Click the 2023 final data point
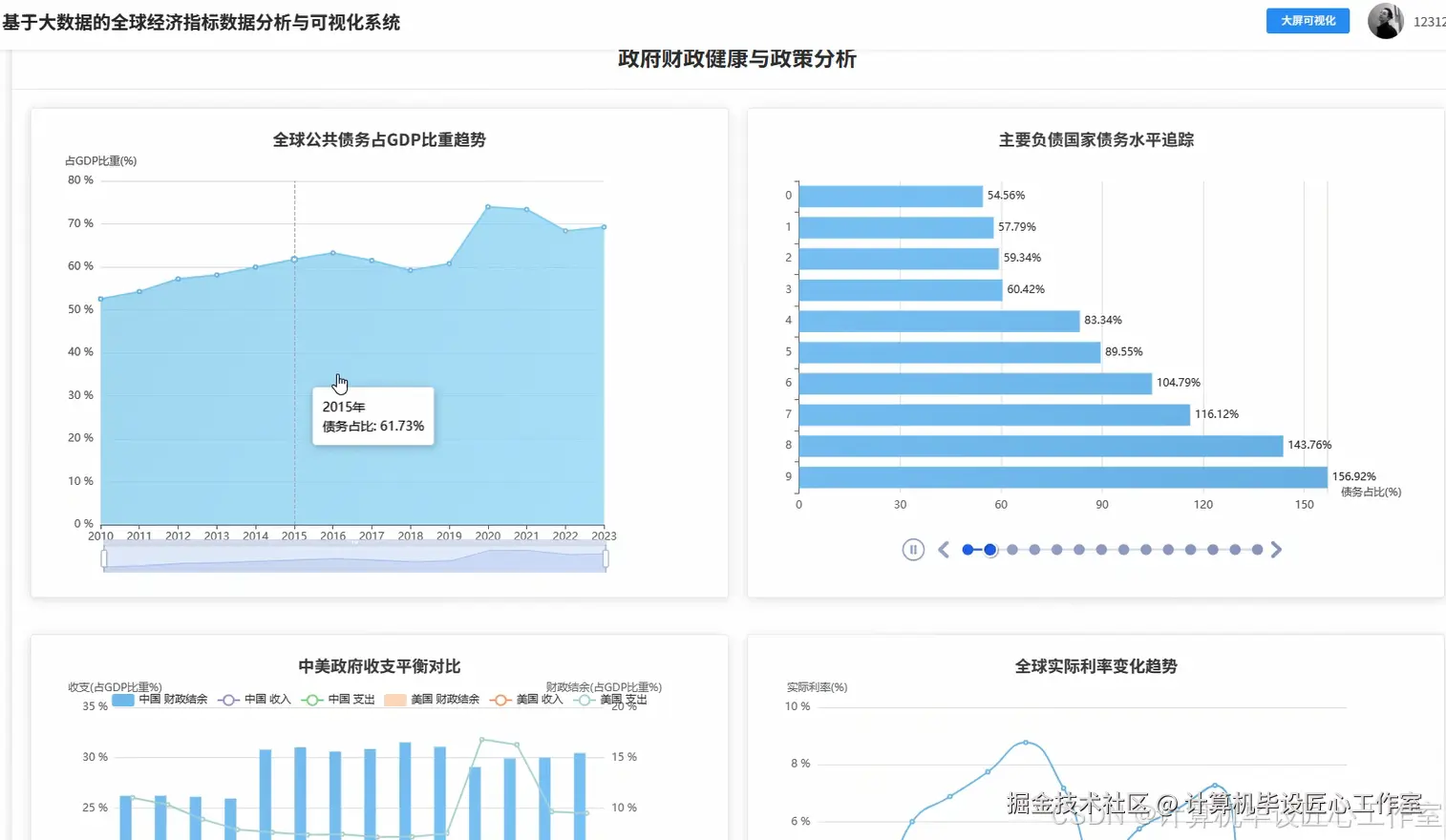Screen dimensions: 1446x840 (x=604, y=227)
